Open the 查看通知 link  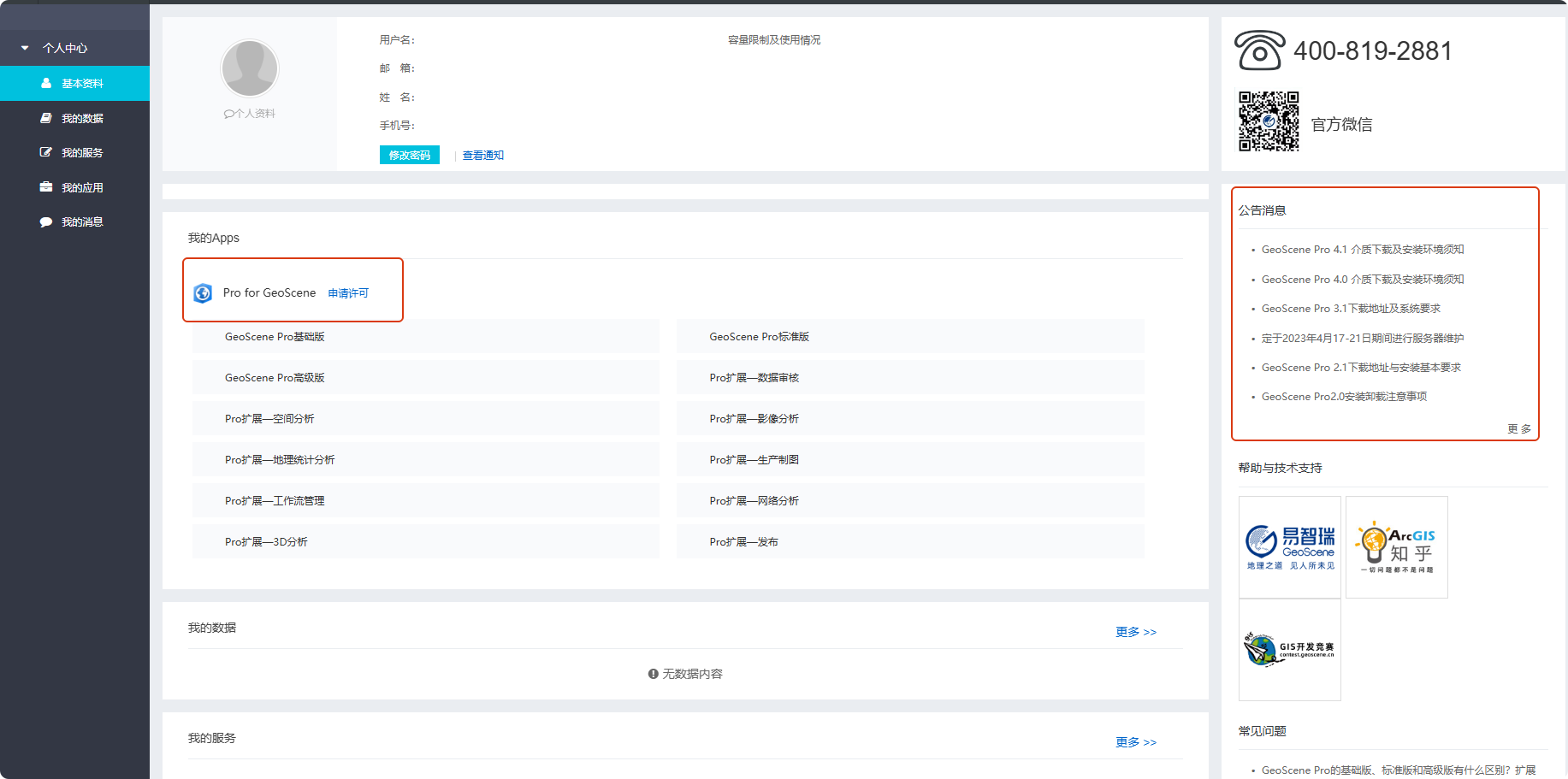coord(483,155)
